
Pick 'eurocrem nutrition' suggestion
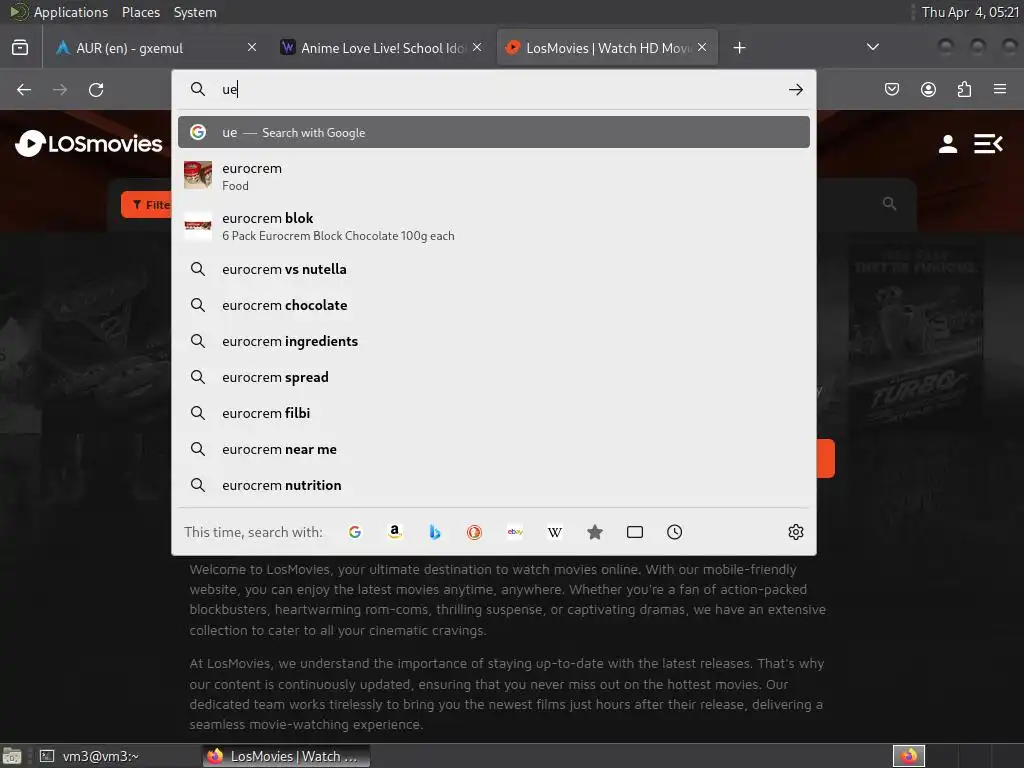click(494, 485)
